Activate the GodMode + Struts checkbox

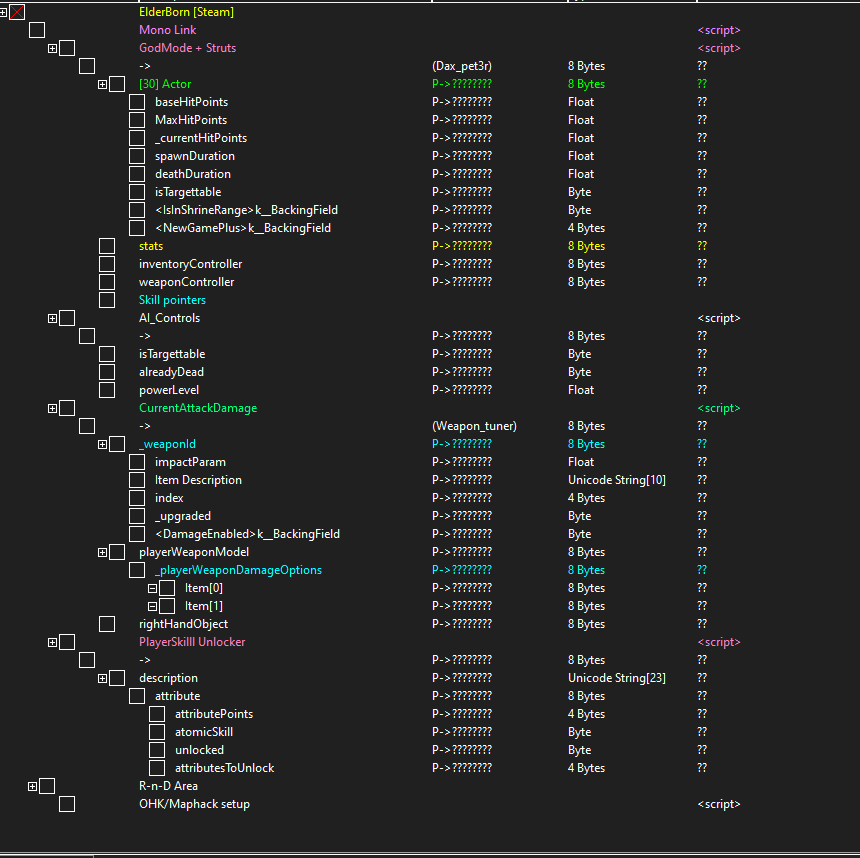[x=67, y=48]
